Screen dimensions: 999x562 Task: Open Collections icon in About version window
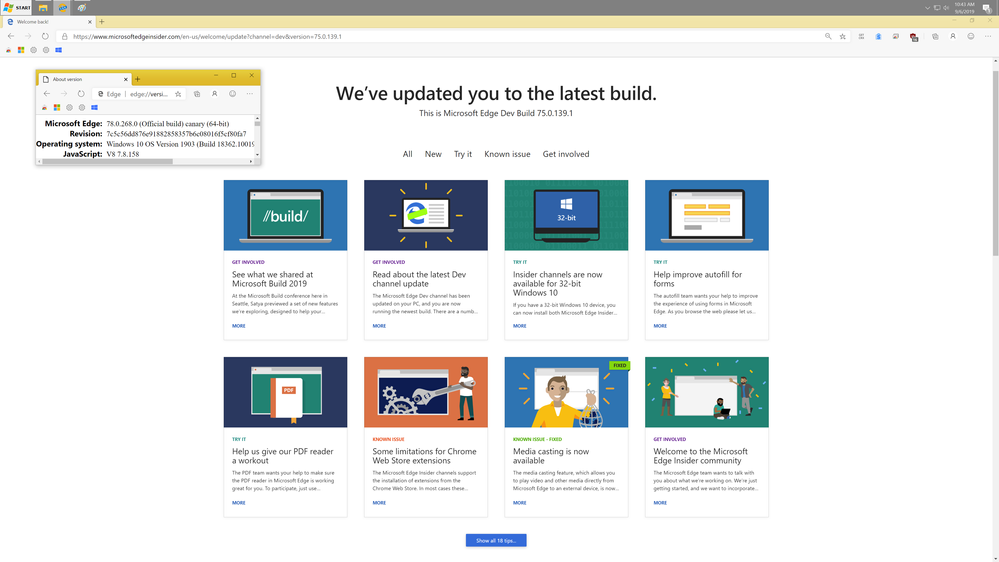(x=197, y=94)
